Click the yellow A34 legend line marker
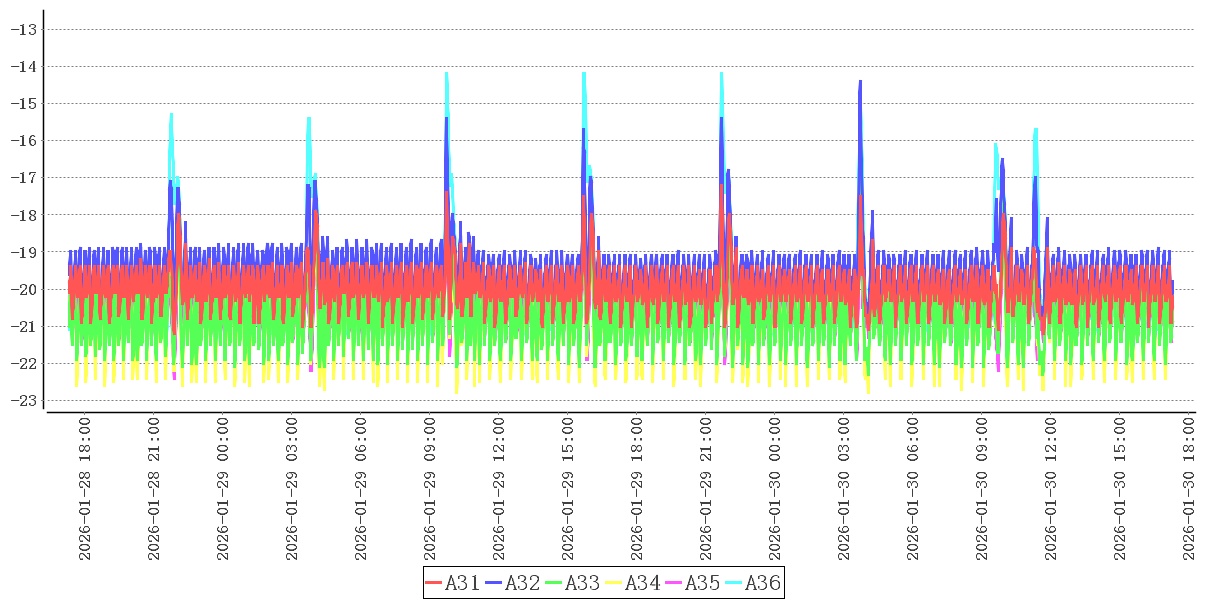Viewport: 1207px width, 600px height. [x=613, y=583]
